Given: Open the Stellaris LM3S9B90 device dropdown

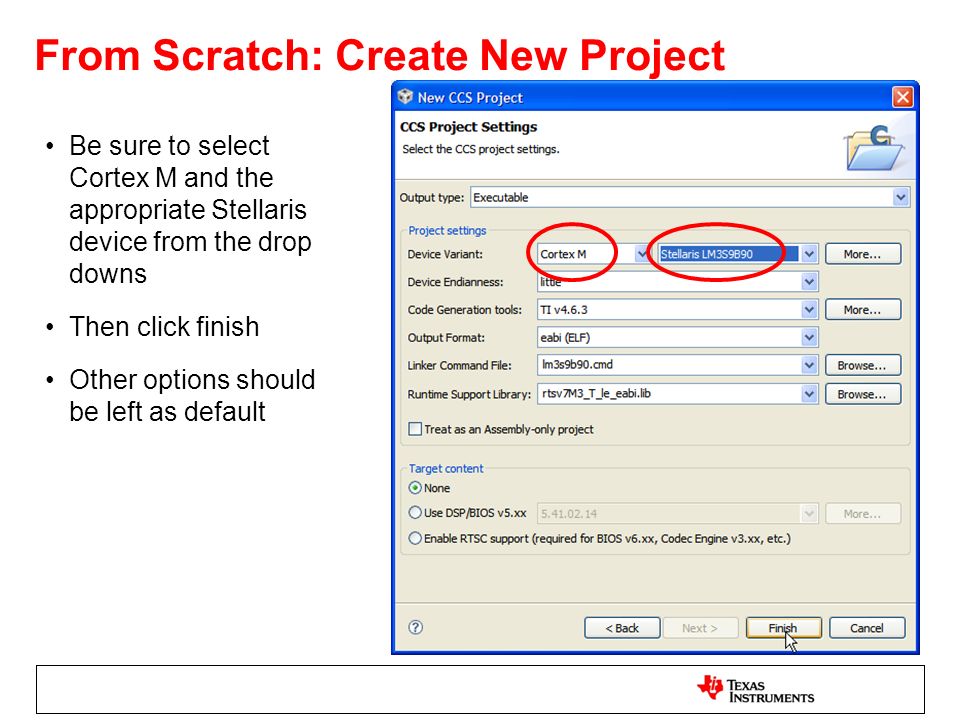Looking at the screenshot, I should click(809, 253).
